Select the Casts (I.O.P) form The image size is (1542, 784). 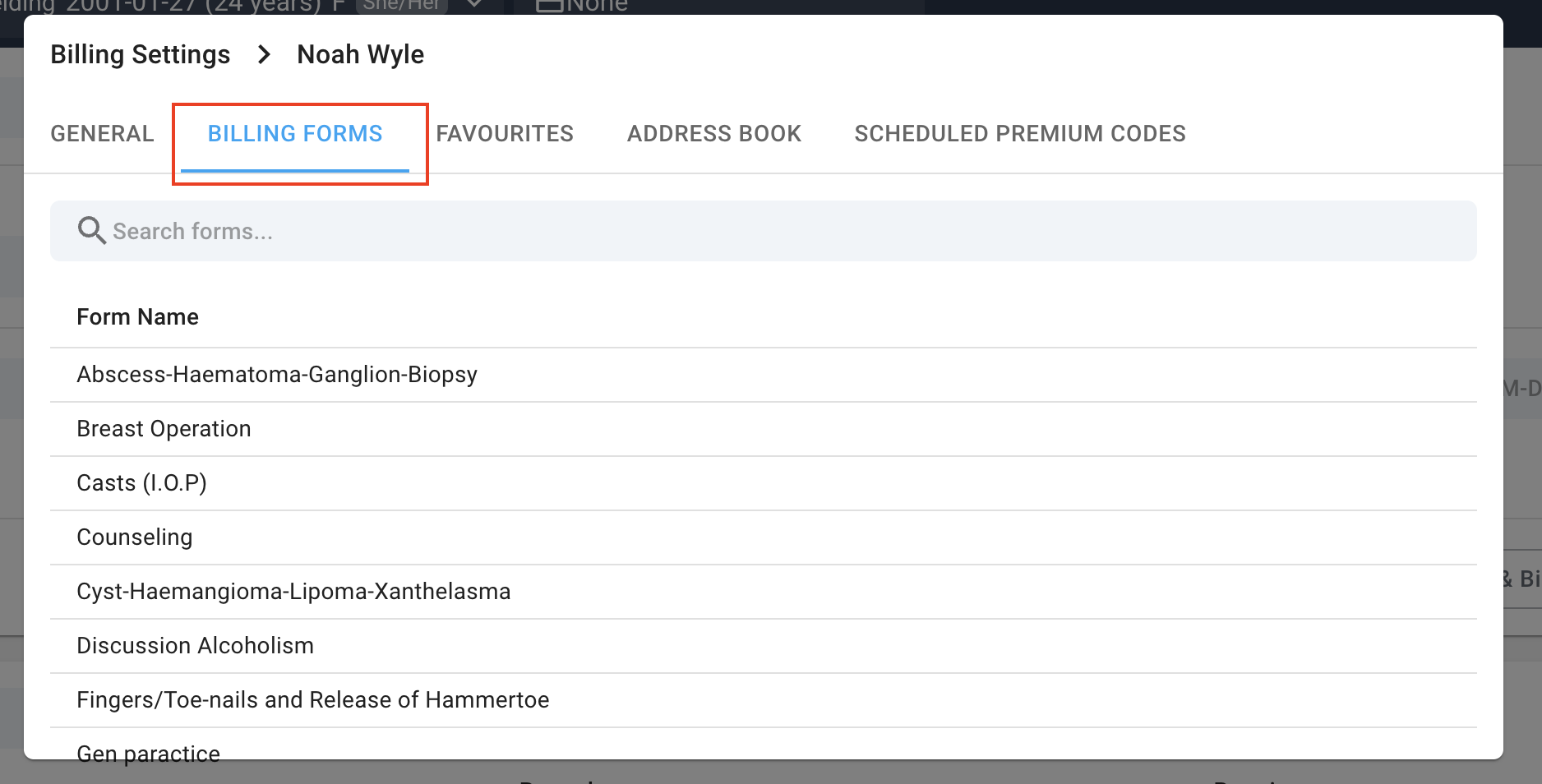pos(141,482)
